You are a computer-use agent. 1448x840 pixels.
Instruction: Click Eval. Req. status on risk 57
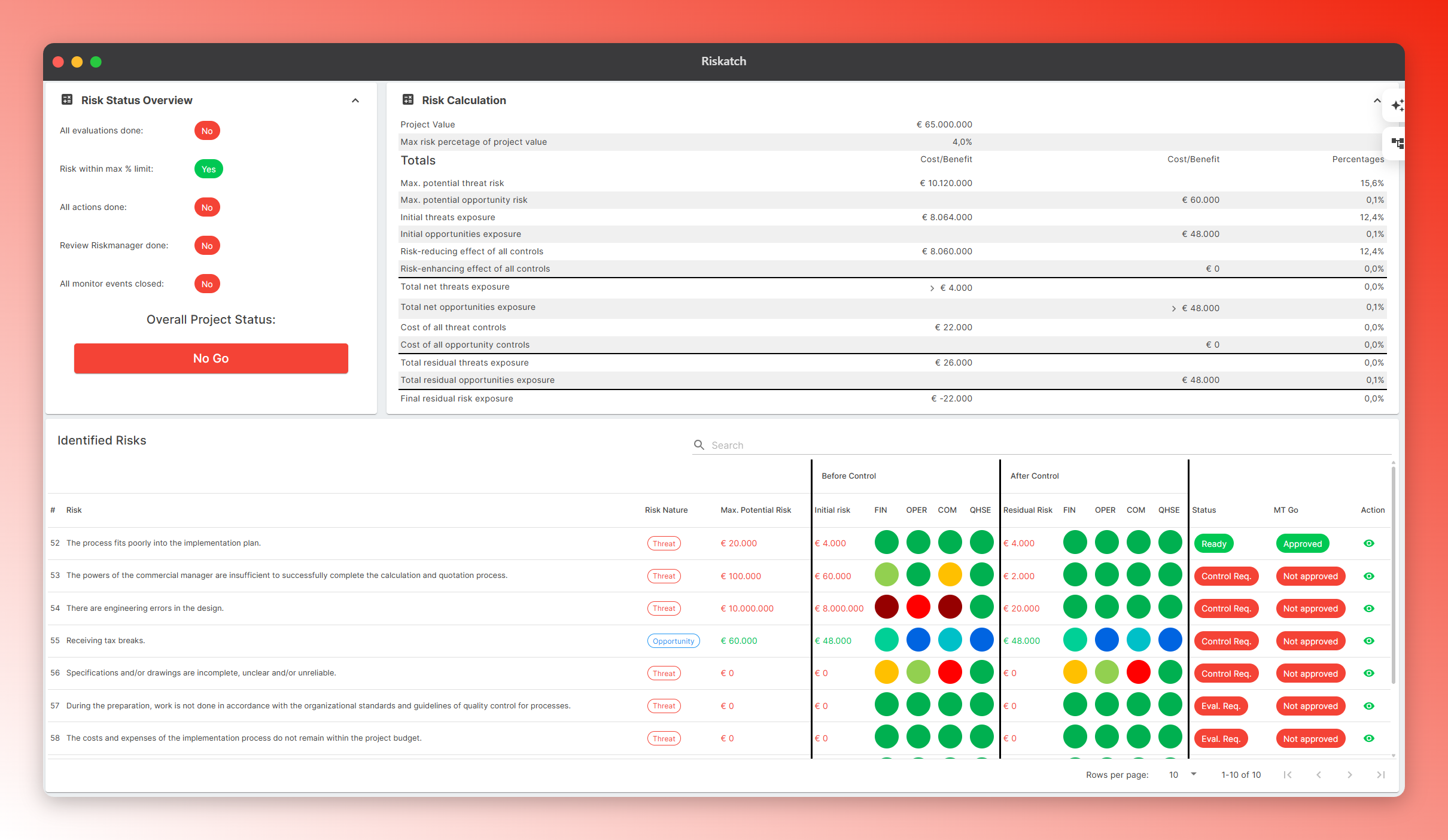tap(1221, 706)
